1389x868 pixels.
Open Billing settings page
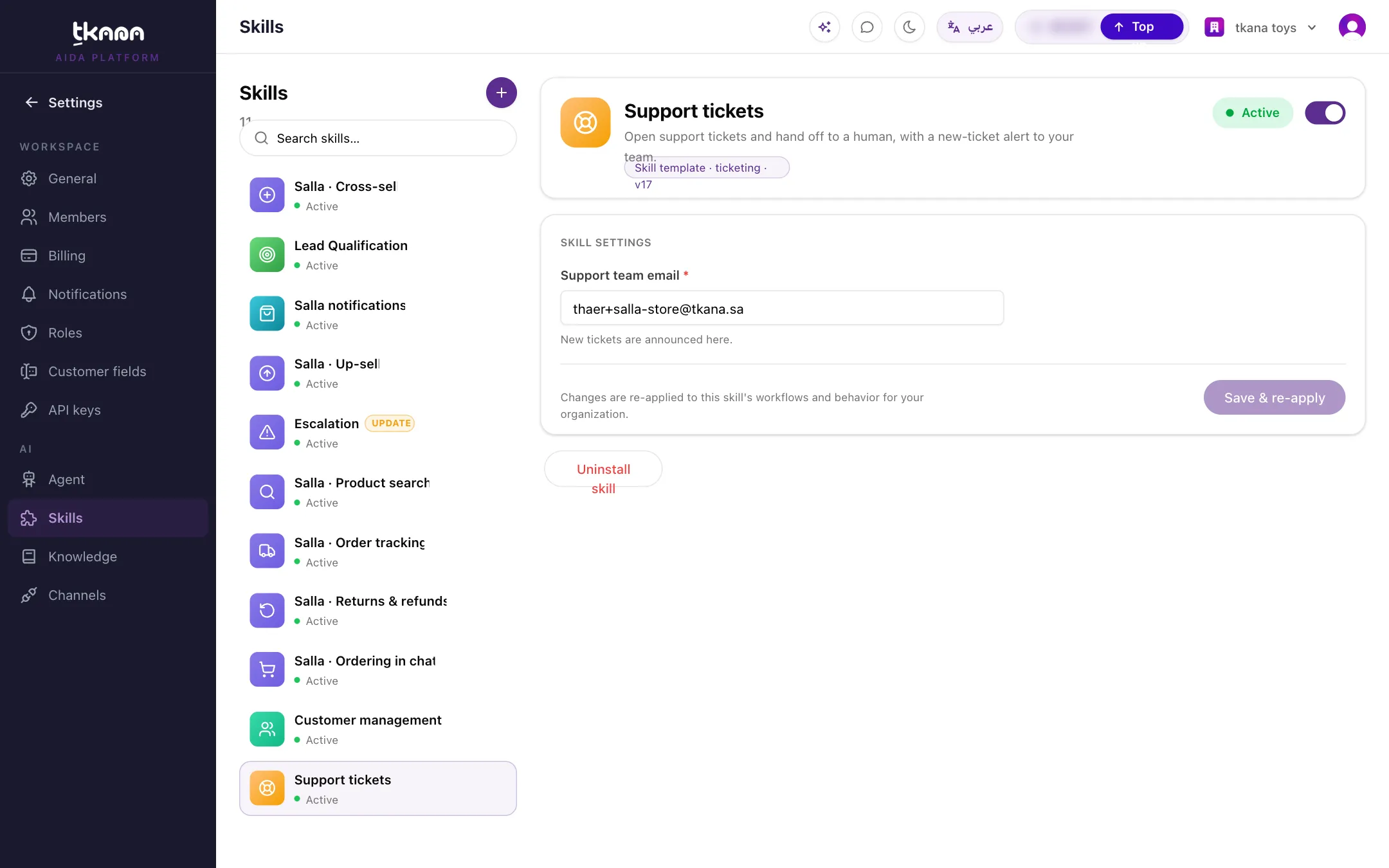108,256
